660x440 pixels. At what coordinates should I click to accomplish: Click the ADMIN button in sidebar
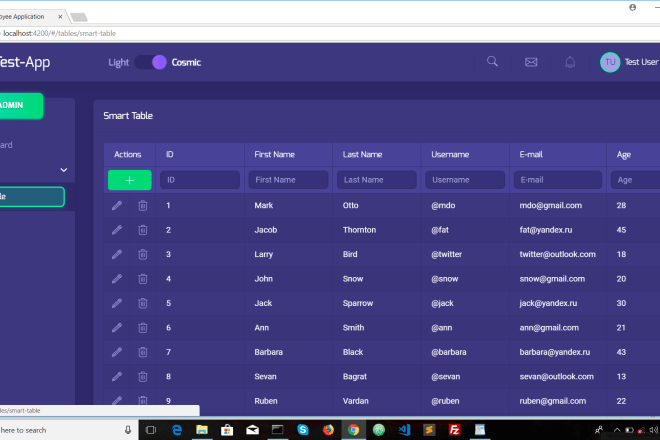tap(21, 105)
